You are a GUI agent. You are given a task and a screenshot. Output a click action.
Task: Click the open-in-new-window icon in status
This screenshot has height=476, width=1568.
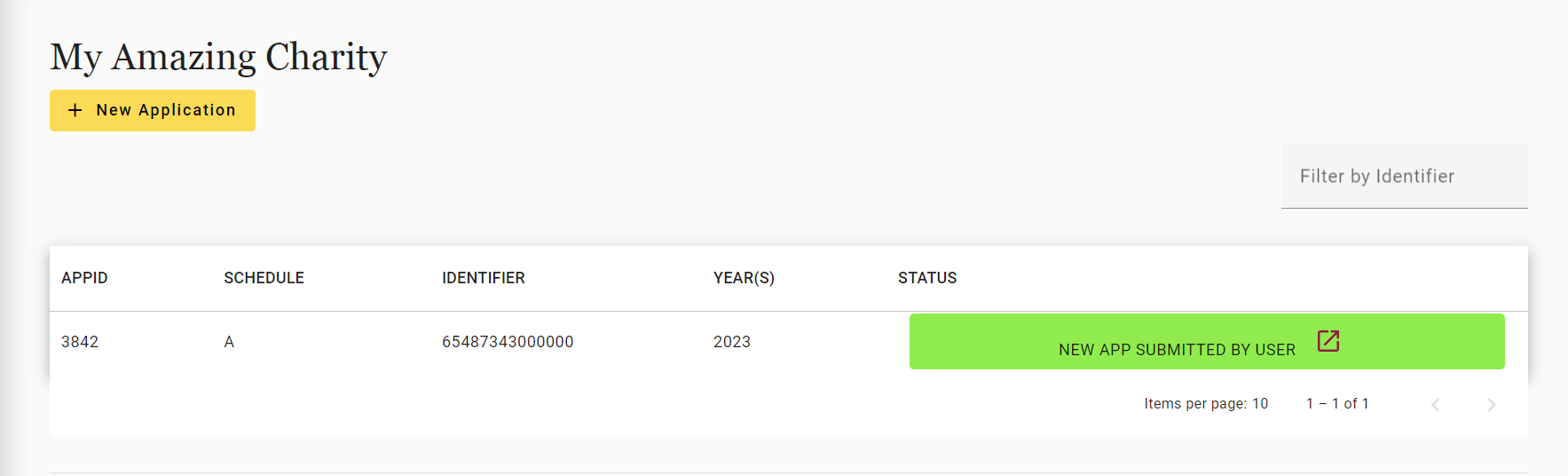[x=1328, y=341]
